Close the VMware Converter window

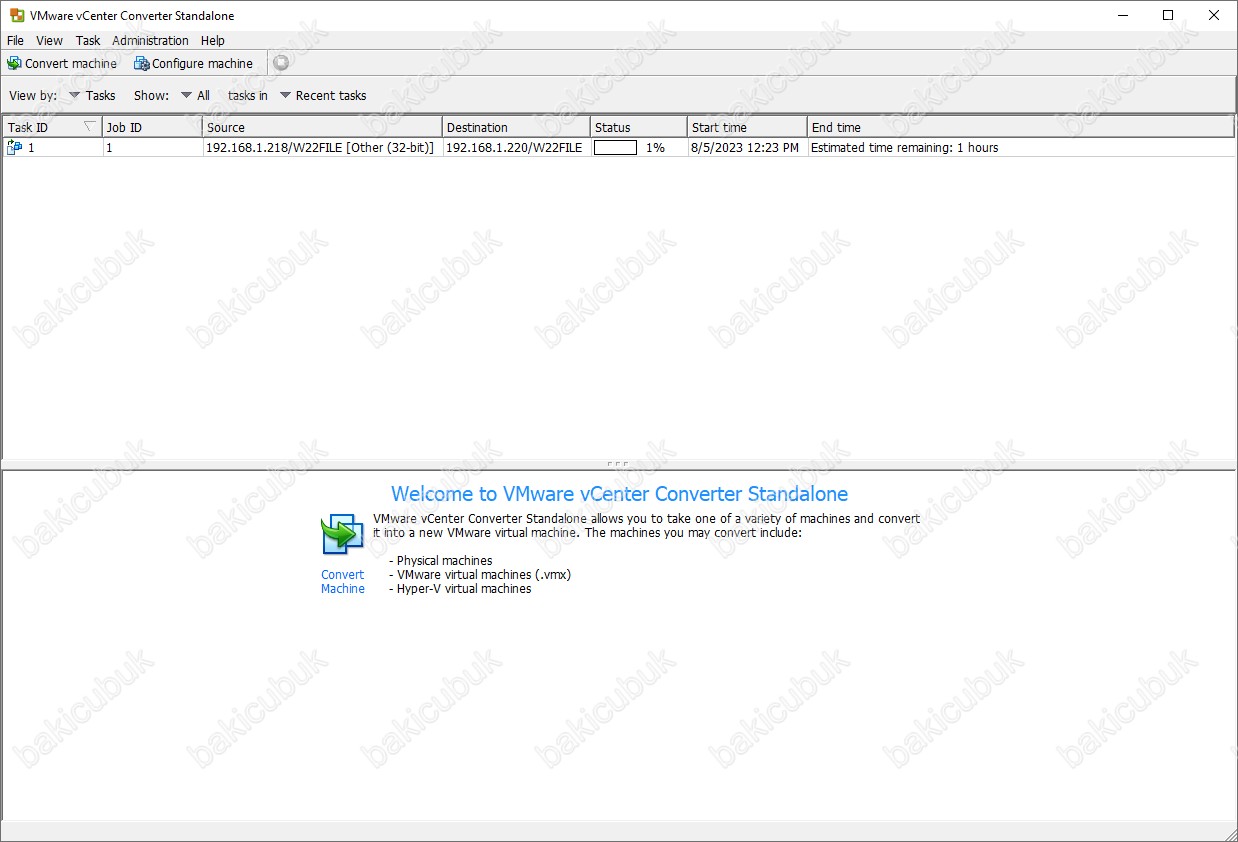click(x=1214, y=15)
